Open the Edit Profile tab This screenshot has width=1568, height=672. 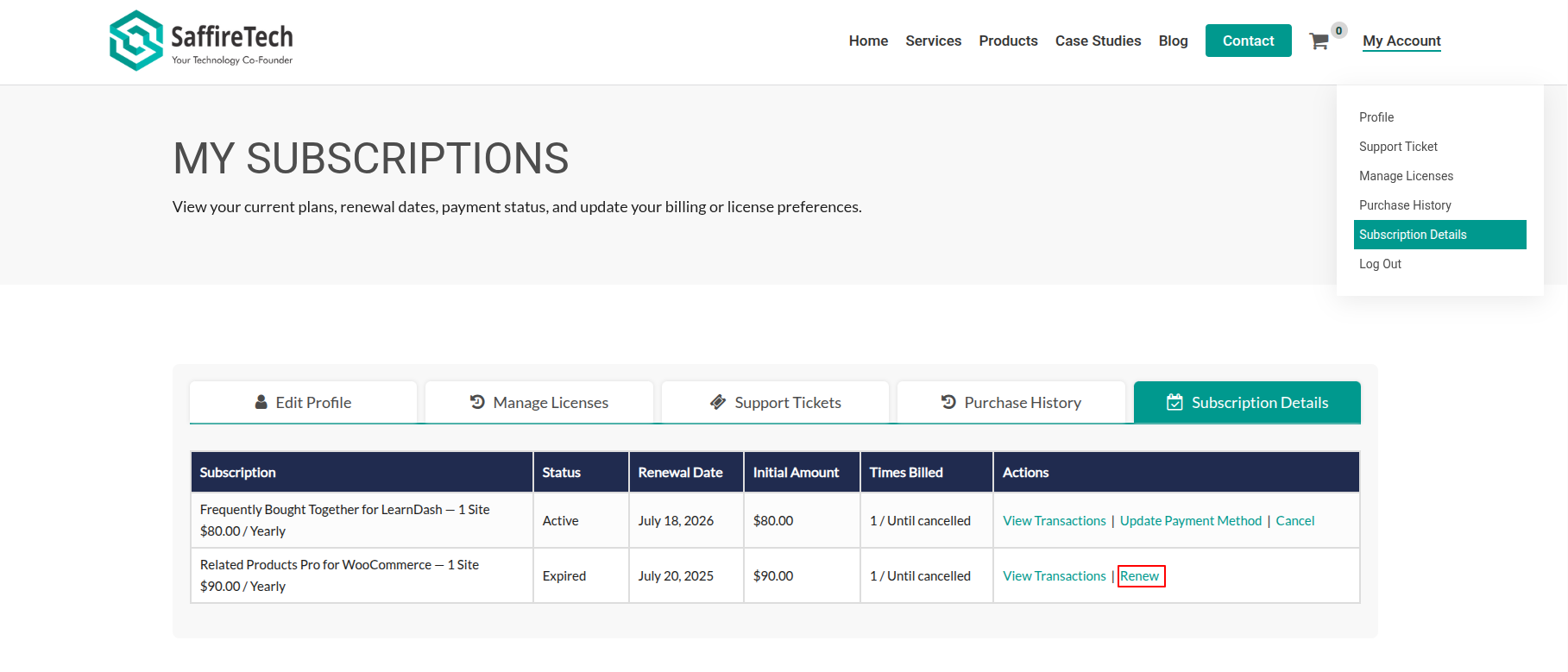click(x=303, y=403)
